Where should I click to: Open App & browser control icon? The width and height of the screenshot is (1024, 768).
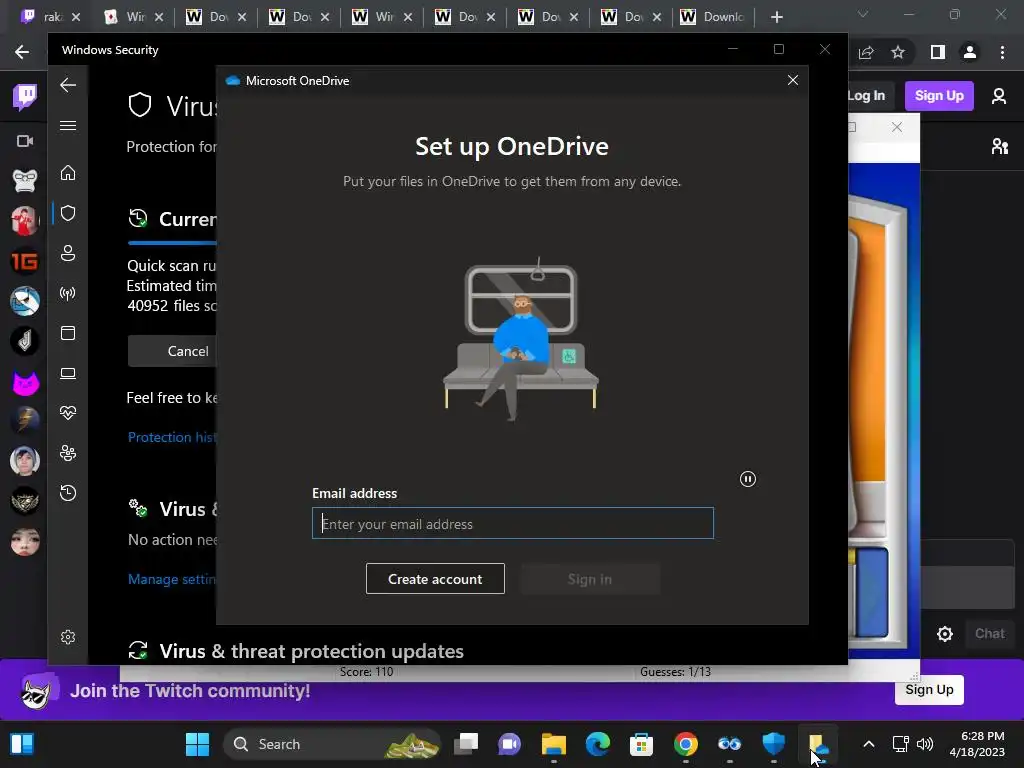[x=68, y=333]
